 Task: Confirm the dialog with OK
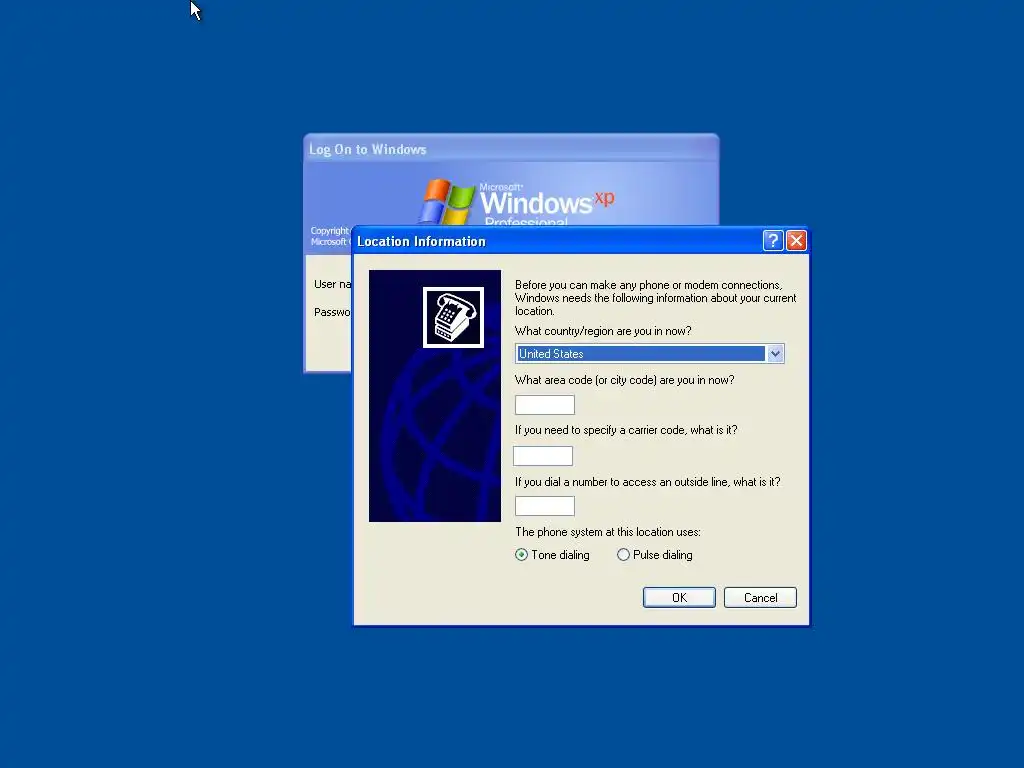coord(679,598)
